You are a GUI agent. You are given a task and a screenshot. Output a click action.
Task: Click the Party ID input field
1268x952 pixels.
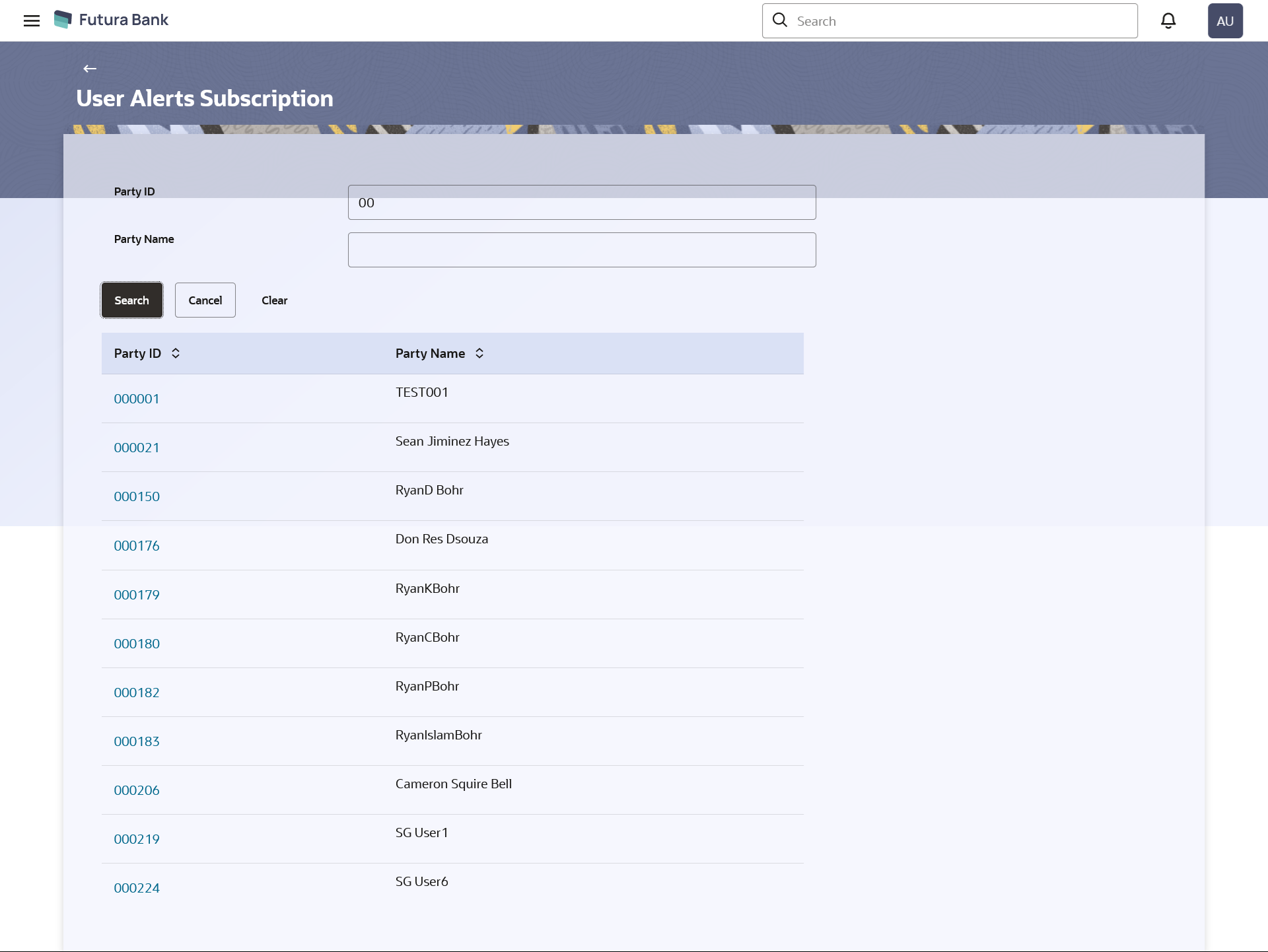click(581, 202)
